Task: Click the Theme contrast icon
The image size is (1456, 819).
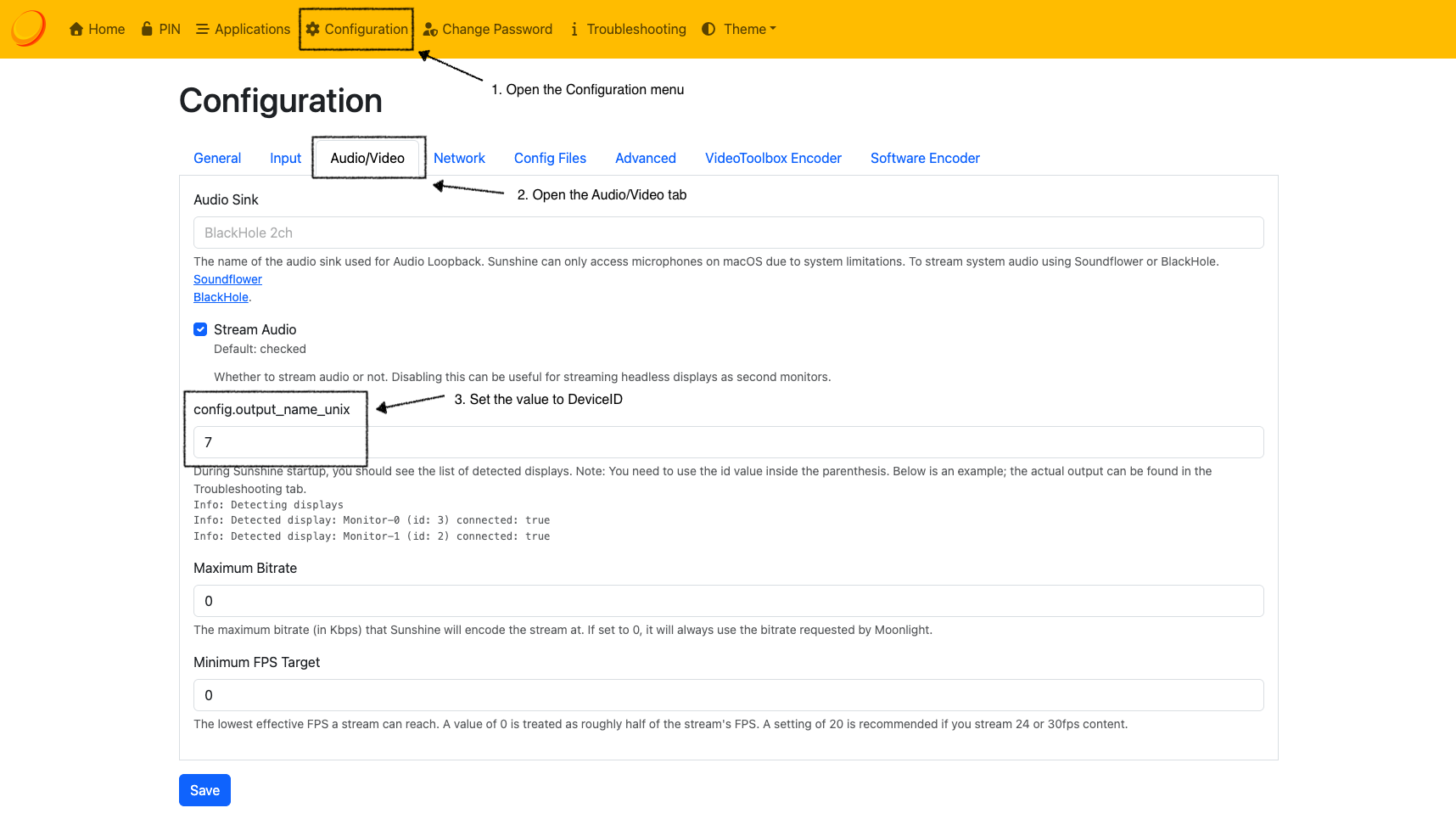Action: pos(708,28)
